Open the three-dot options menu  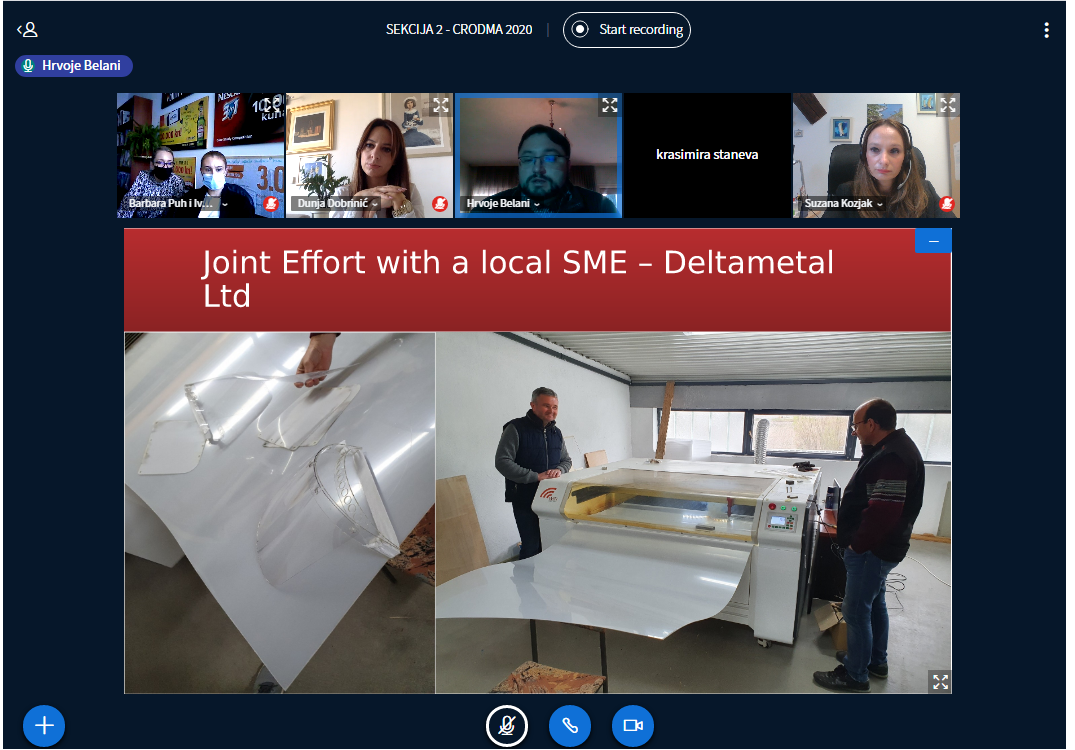1046,30
